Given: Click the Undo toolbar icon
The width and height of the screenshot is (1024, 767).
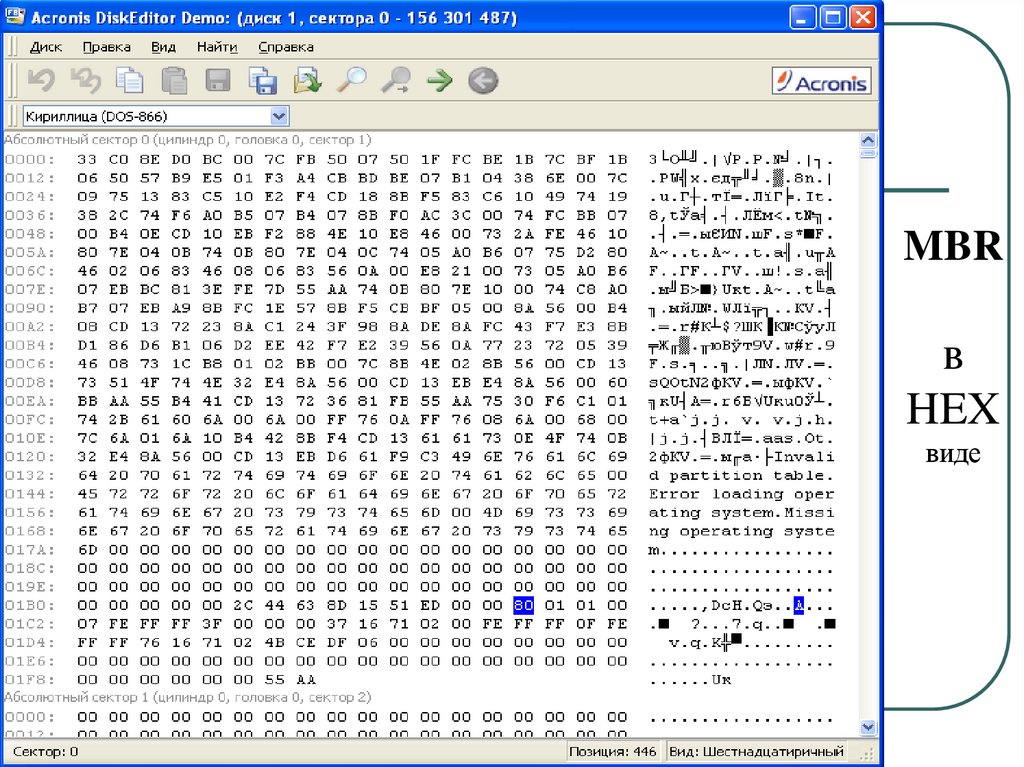Looking at the screenshot, I should click(41, 80).
